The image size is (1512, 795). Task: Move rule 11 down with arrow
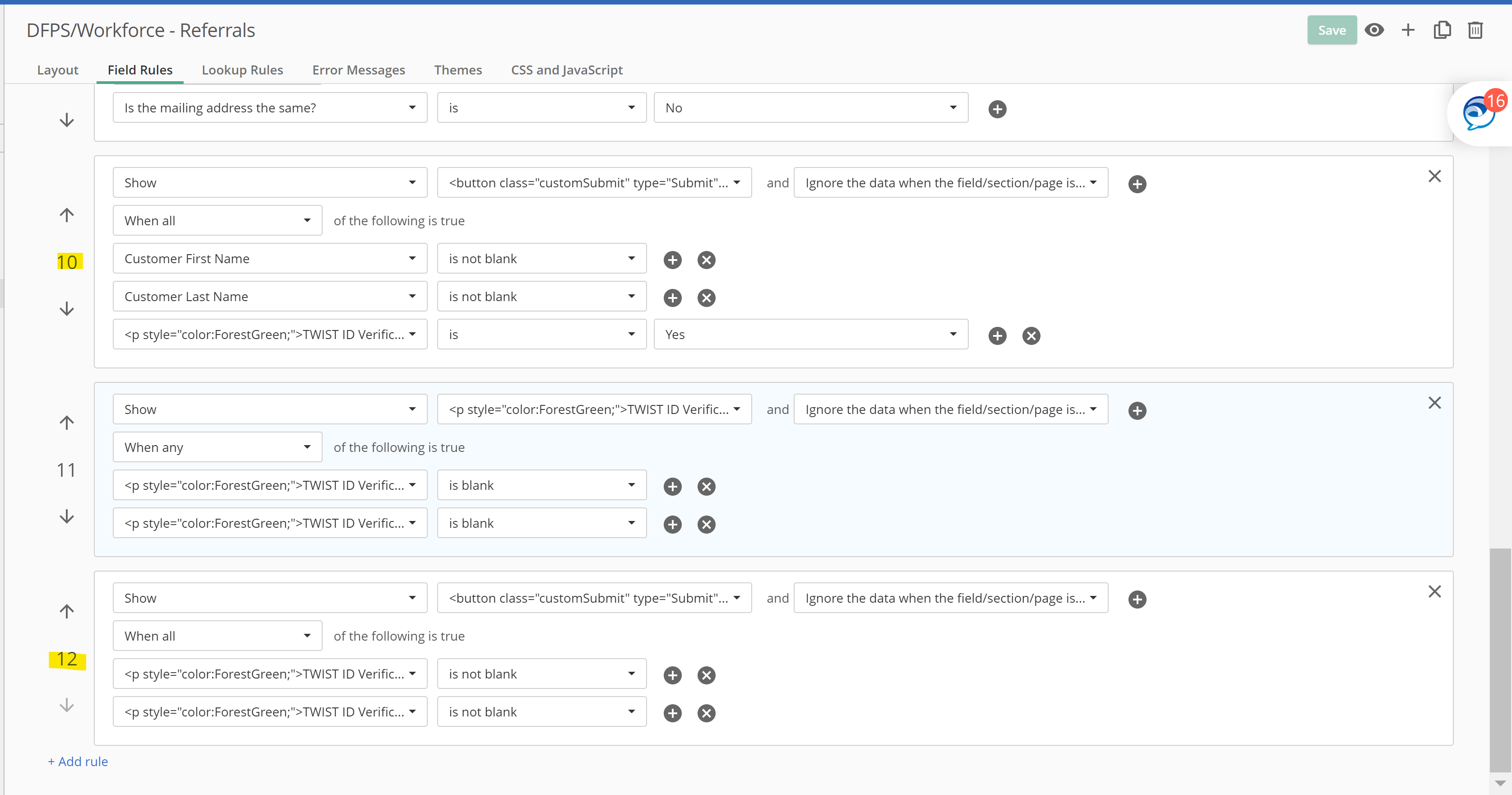(67, 517)
